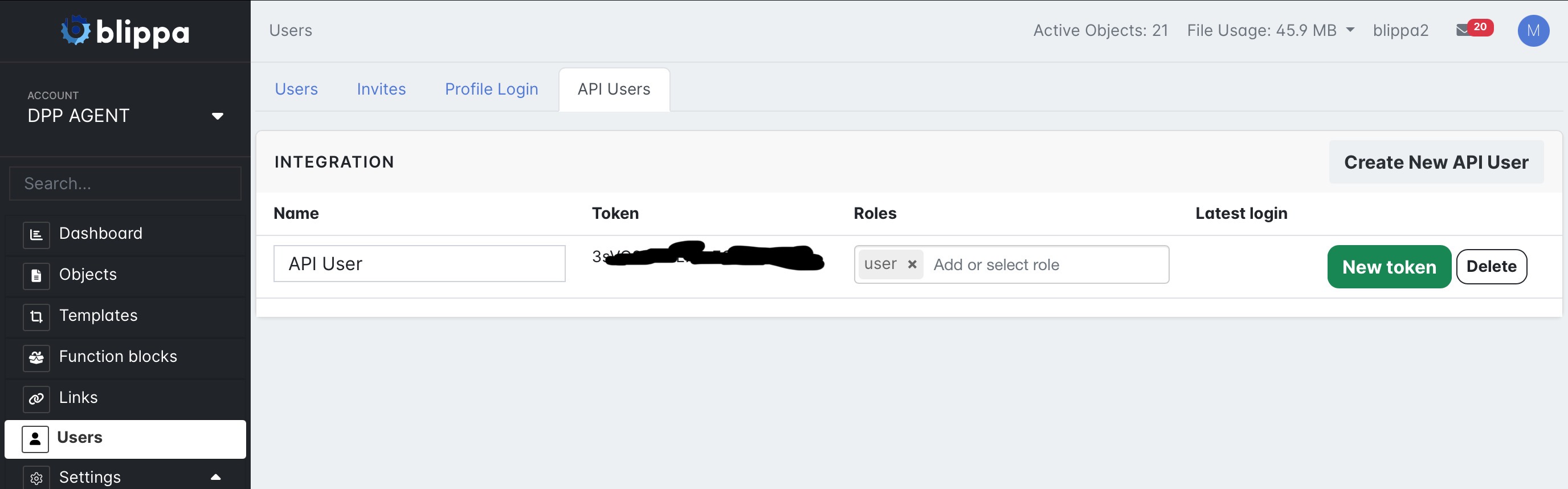Screen dimensions: 1568x489
Task: Click the Settings gear icon
Action: tap(36, 478)
